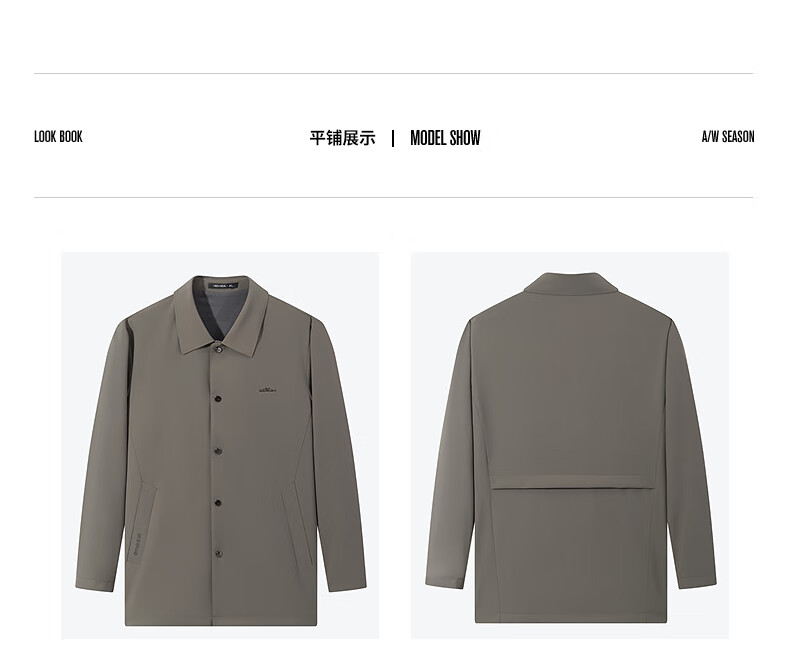Click the vertical divider between 平铺展示 and MODEL SHOW
790x648 pixels.
393,138
